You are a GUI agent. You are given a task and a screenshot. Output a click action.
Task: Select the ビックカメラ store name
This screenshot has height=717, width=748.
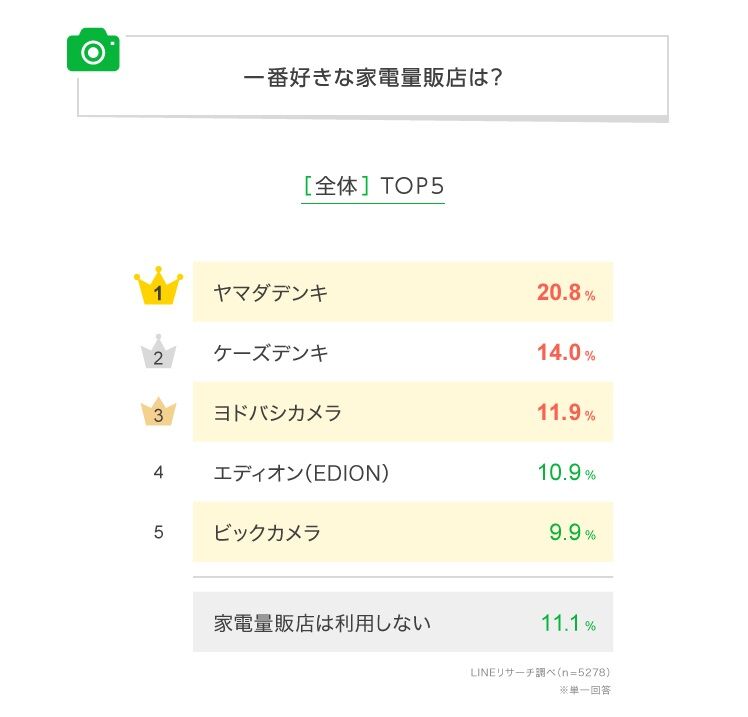[x=267, y=533]
